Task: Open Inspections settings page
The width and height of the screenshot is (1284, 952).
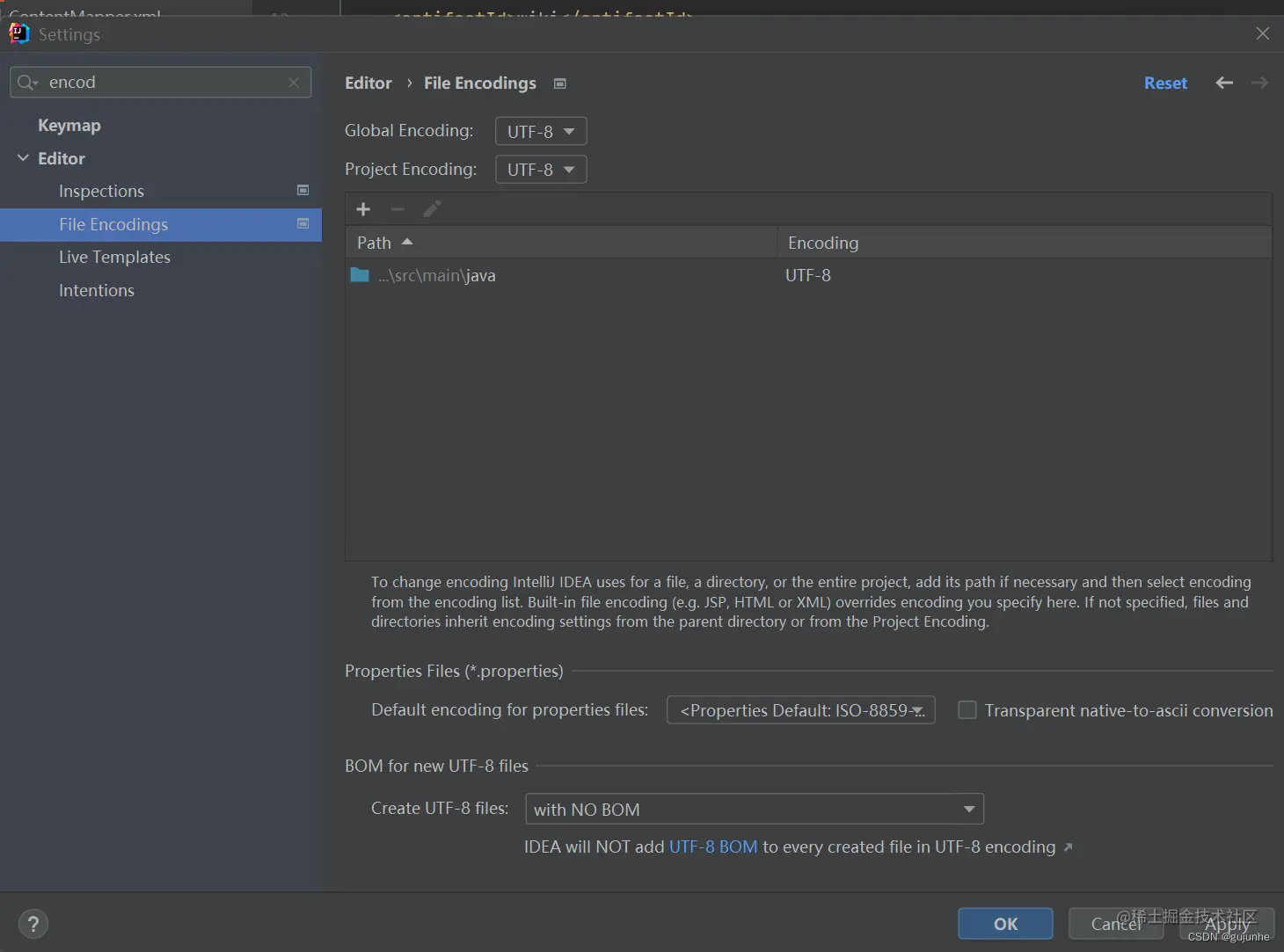Action: (101, 191)
